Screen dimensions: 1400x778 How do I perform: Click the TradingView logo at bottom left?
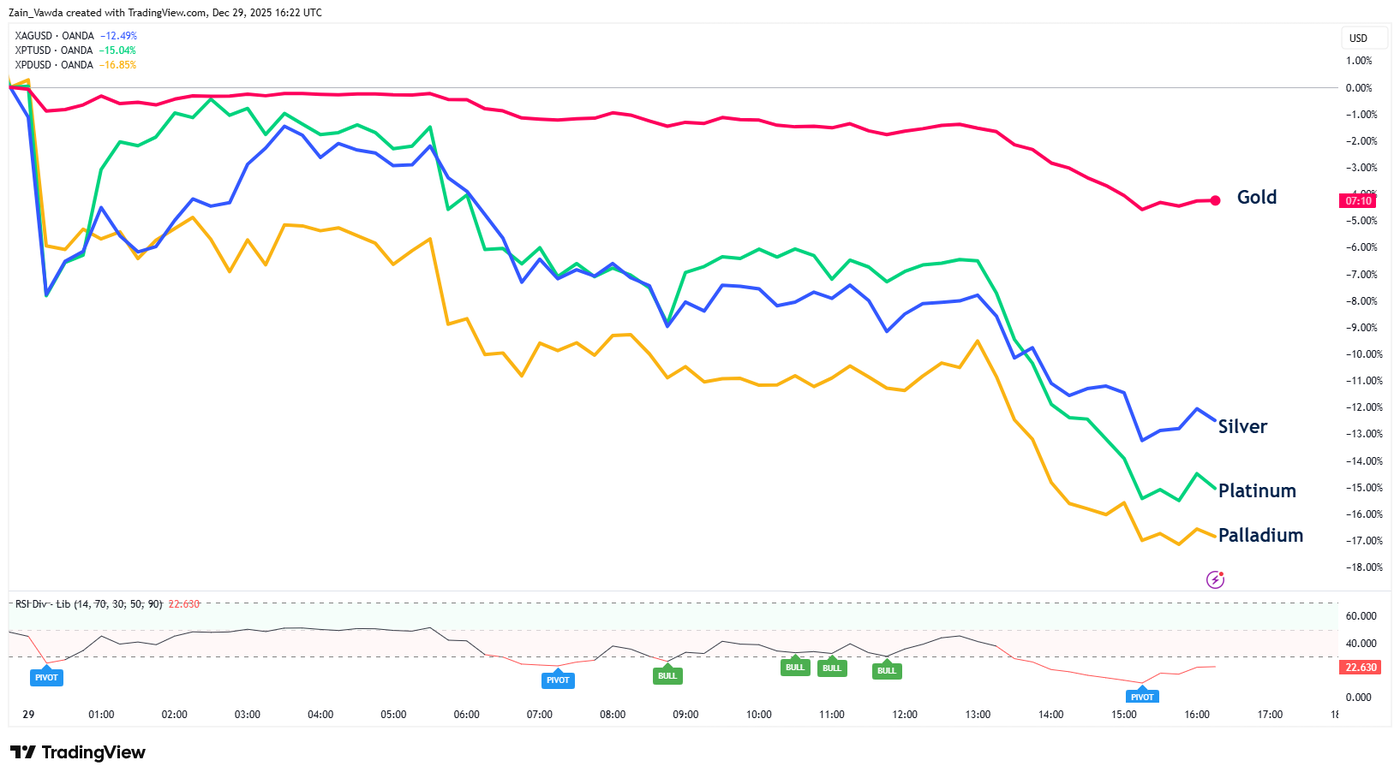[x=78, y=751]
